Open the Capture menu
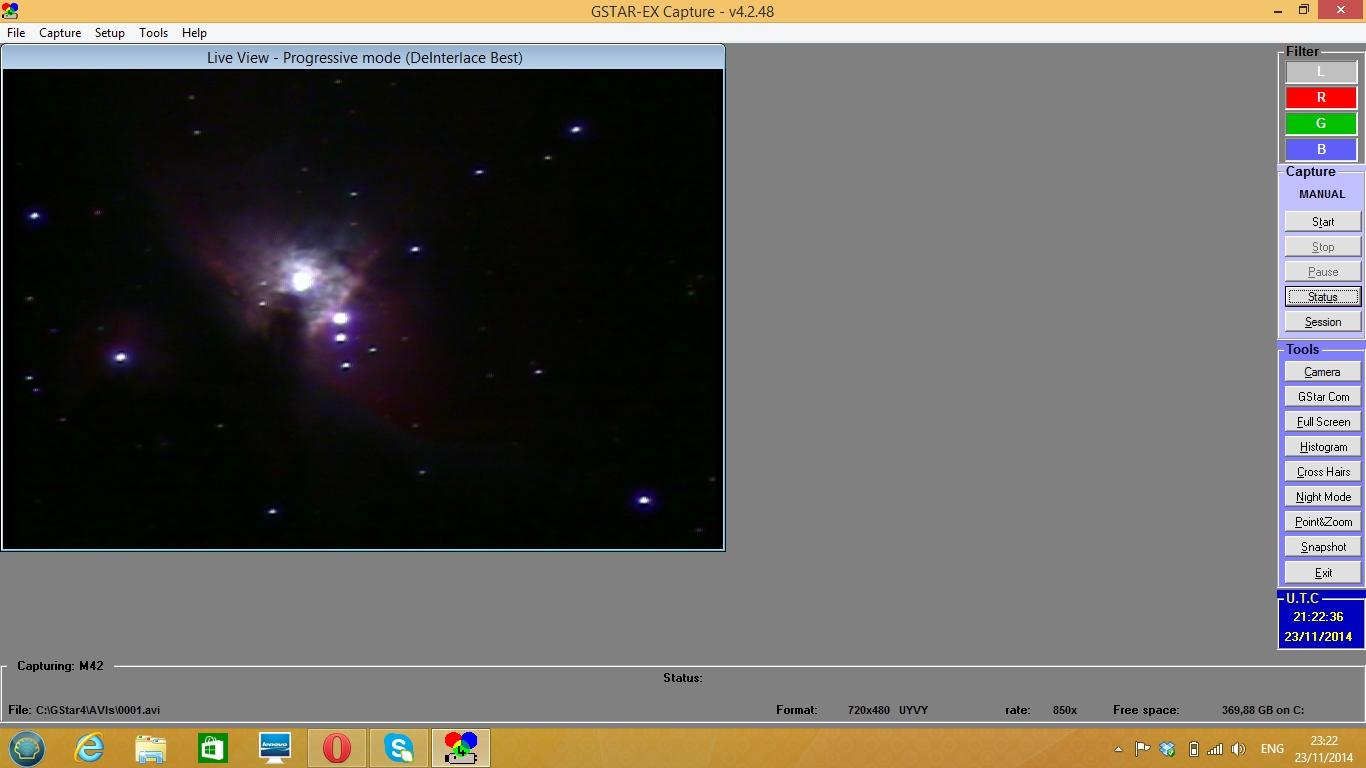Screen dimensions: 1366x768 (60, 33)
